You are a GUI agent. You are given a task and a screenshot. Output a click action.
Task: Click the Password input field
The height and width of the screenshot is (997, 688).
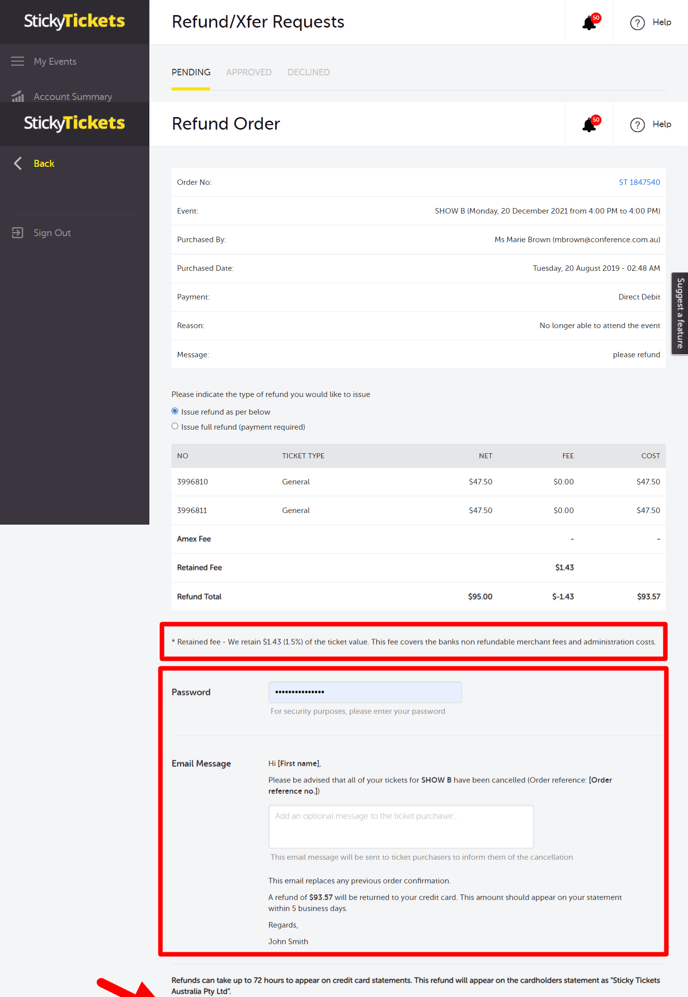tap(364, 692)
